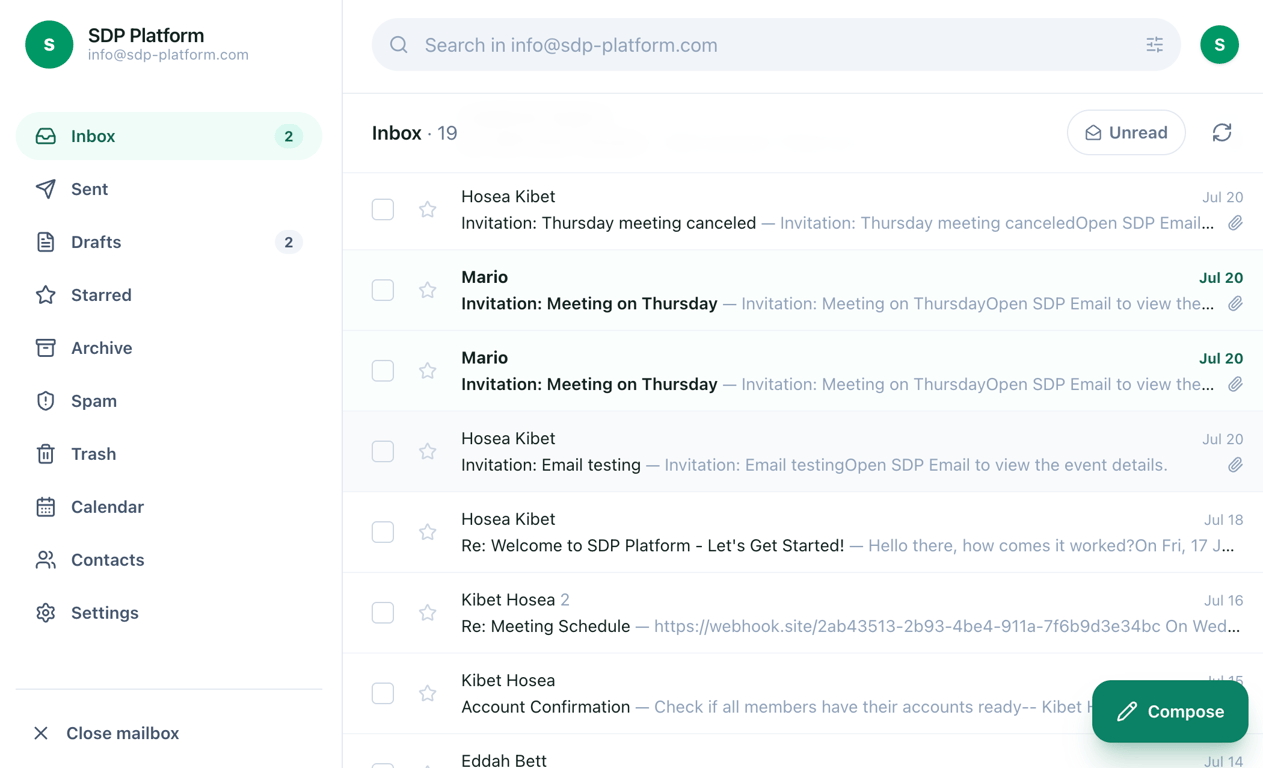Image resolution: width=1263 pixels, height=768 pixels.
Task: Click the Settings gear icon
Action: coord(46,613)
